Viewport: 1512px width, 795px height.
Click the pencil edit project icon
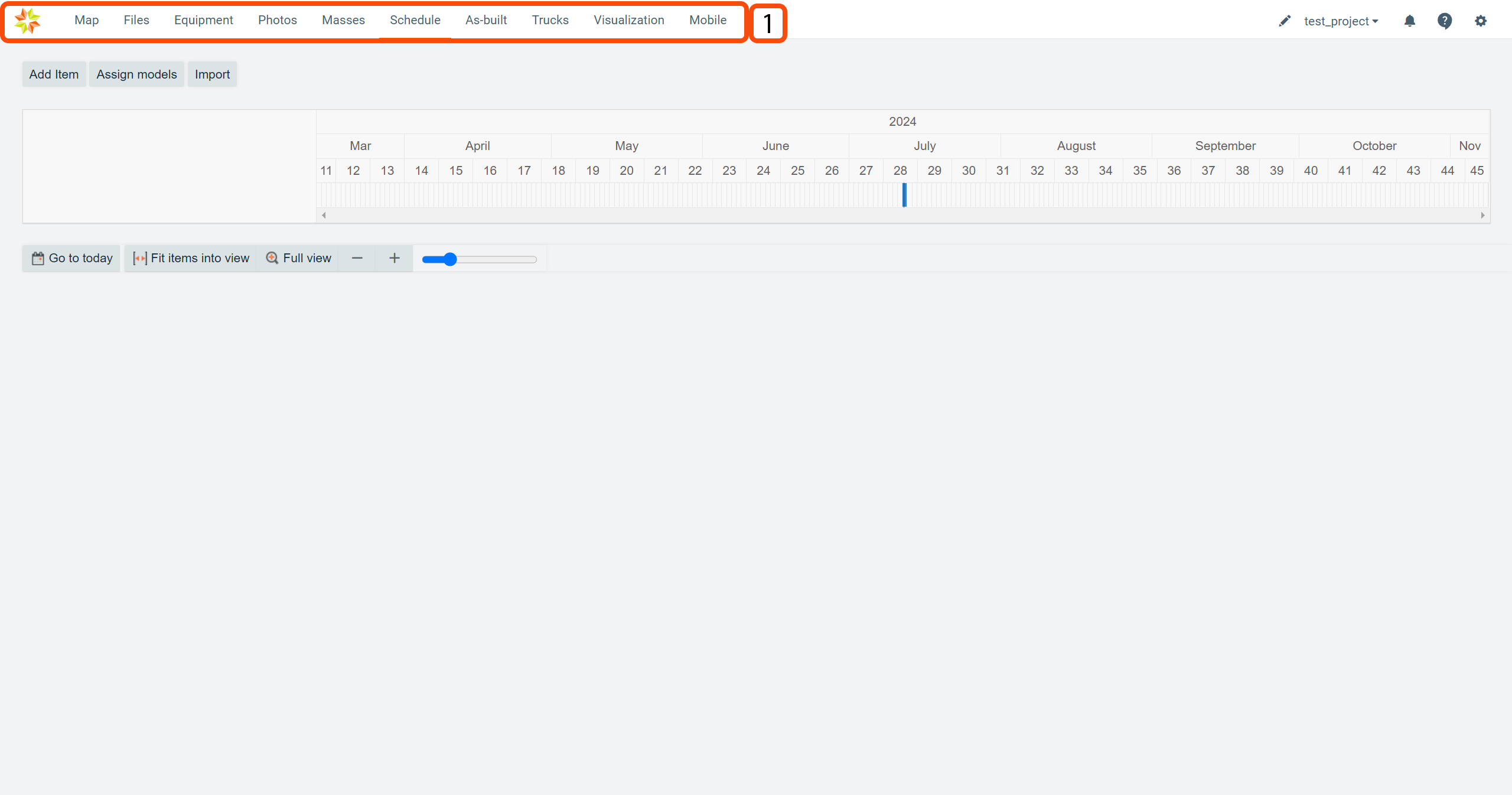coord(1285,21)
